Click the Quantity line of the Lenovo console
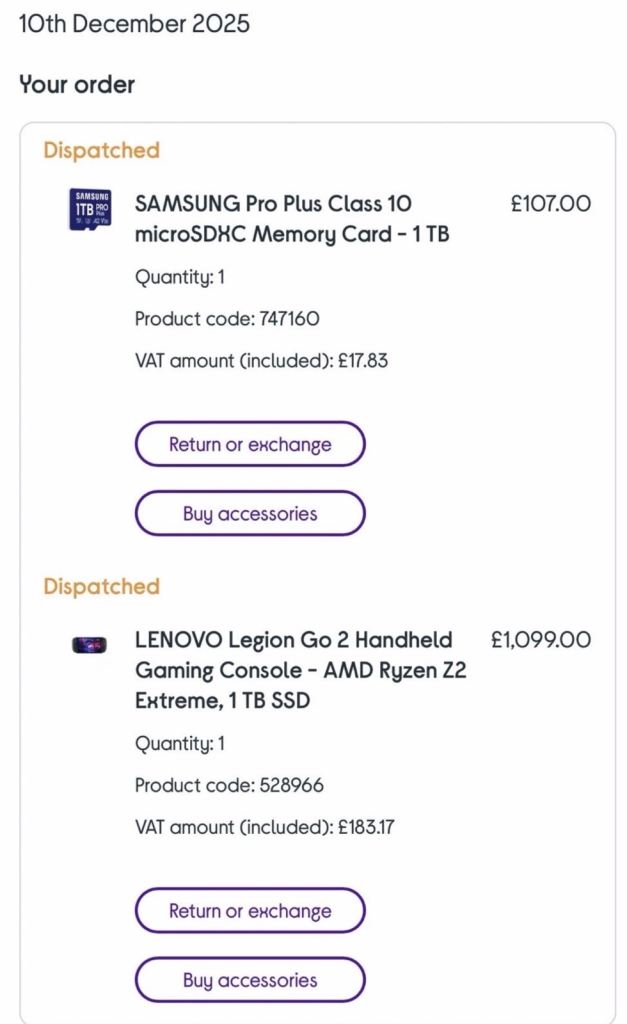Image resolution: width=627 pixels, height=1024 pixels. pyautogui.click(x=180, y=744)
